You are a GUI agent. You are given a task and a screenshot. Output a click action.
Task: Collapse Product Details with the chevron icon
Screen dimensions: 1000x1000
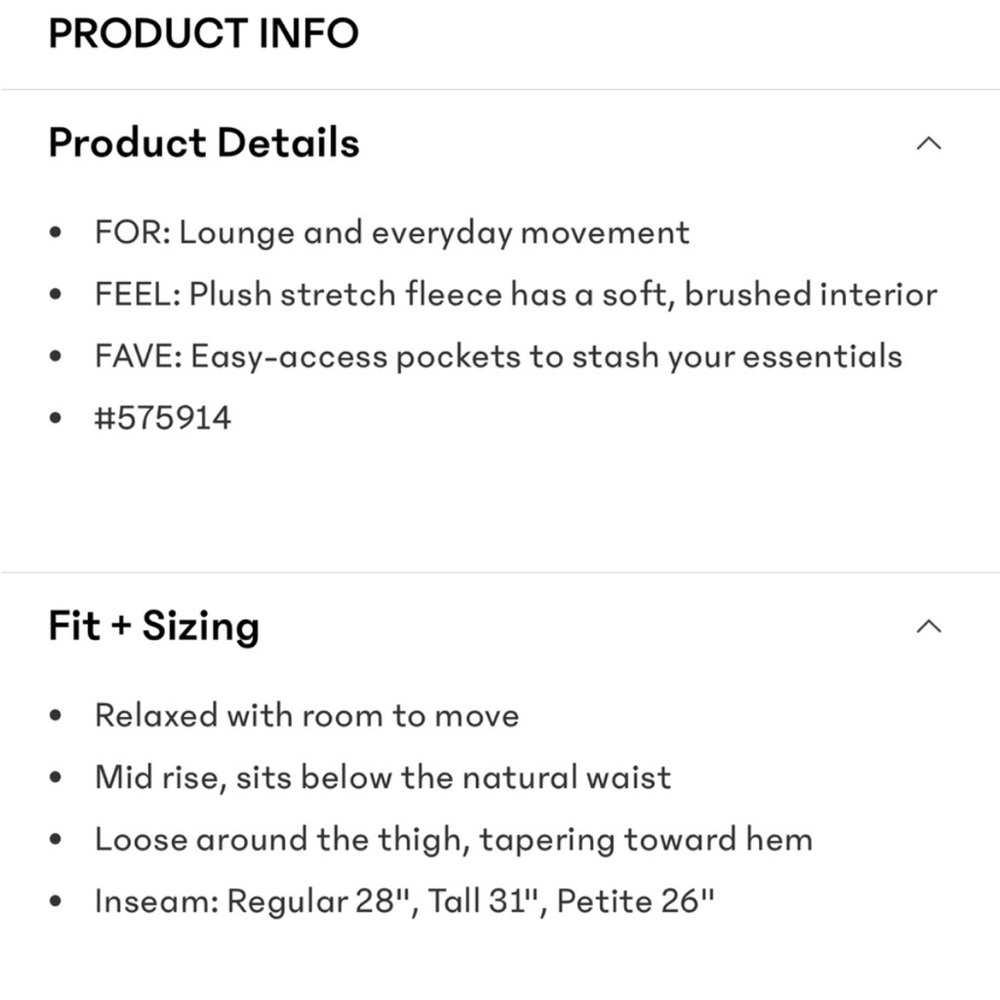[x=929, y=143]
